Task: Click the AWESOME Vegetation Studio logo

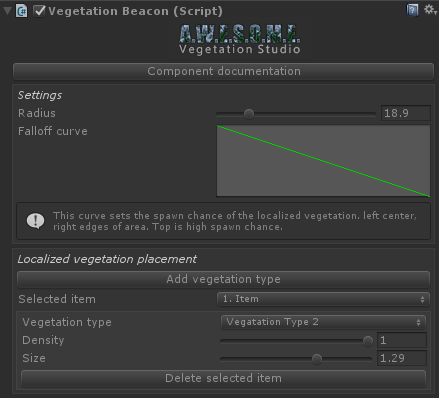Action: point(240,39)
